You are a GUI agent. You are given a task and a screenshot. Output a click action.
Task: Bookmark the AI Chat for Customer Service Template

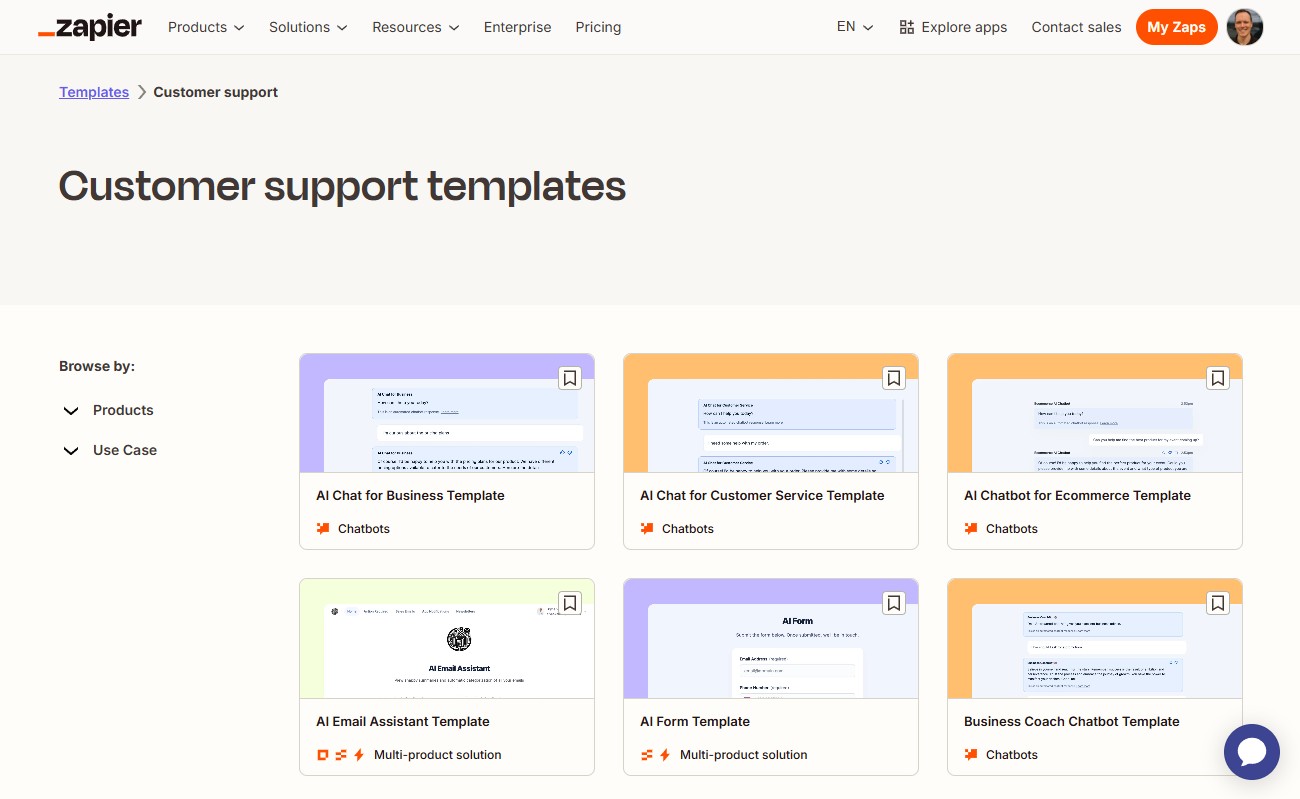[x=893, y=378]
